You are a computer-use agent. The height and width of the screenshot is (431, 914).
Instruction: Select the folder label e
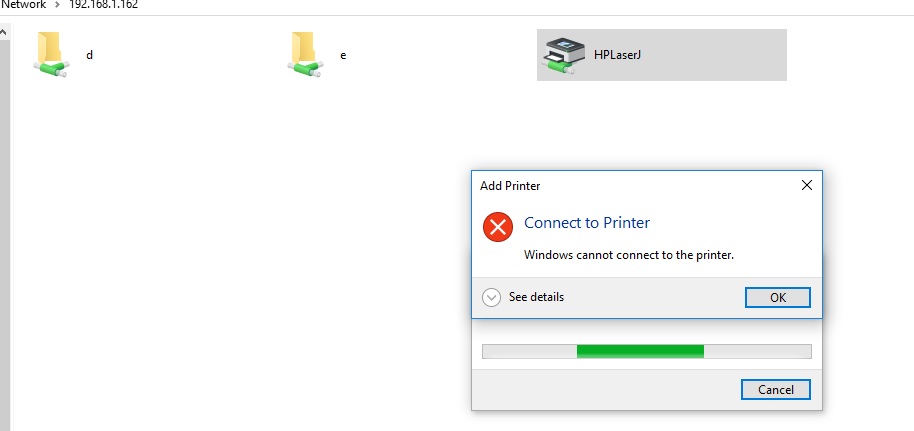tap(343, 55)
